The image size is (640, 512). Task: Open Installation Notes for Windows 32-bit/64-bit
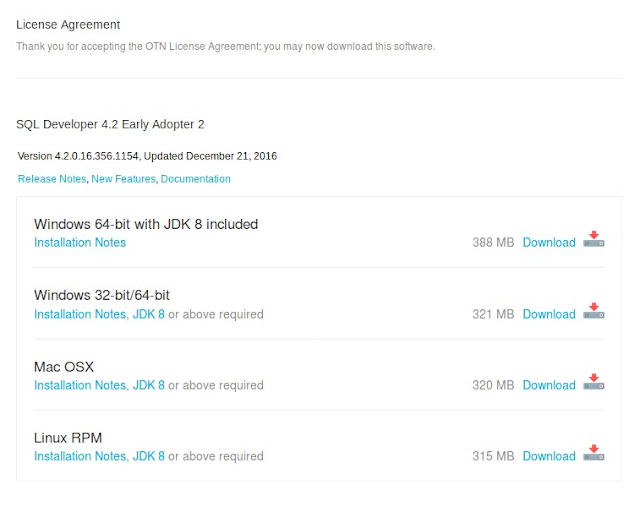(x=80, y=314)
